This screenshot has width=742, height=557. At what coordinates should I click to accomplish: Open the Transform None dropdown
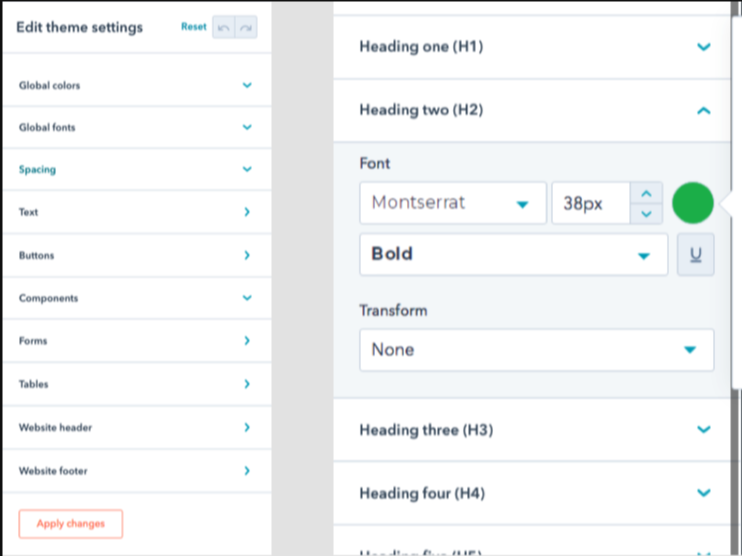coord(537,350)
